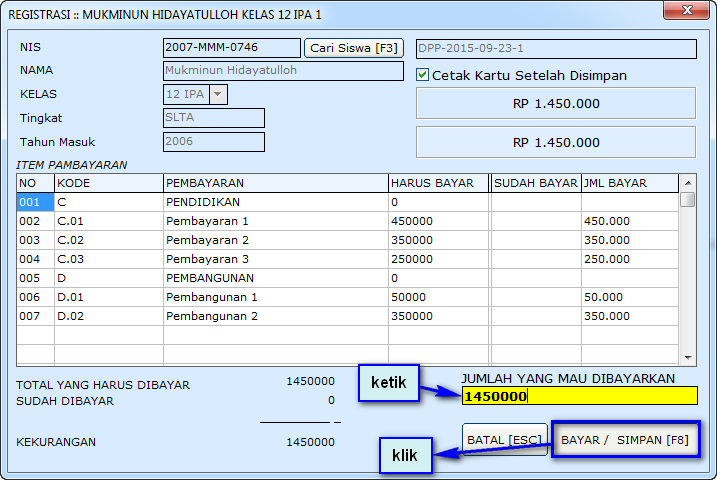Click the table scrollbar thumb
The image size is (717, 480).
687,200
